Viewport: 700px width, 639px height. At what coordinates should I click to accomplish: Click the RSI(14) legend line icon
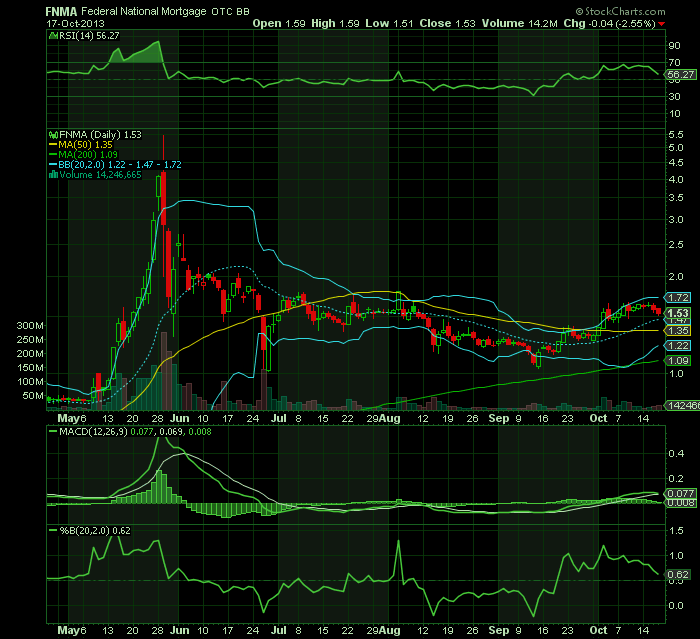pyautogui.click(x=53, y=36)
